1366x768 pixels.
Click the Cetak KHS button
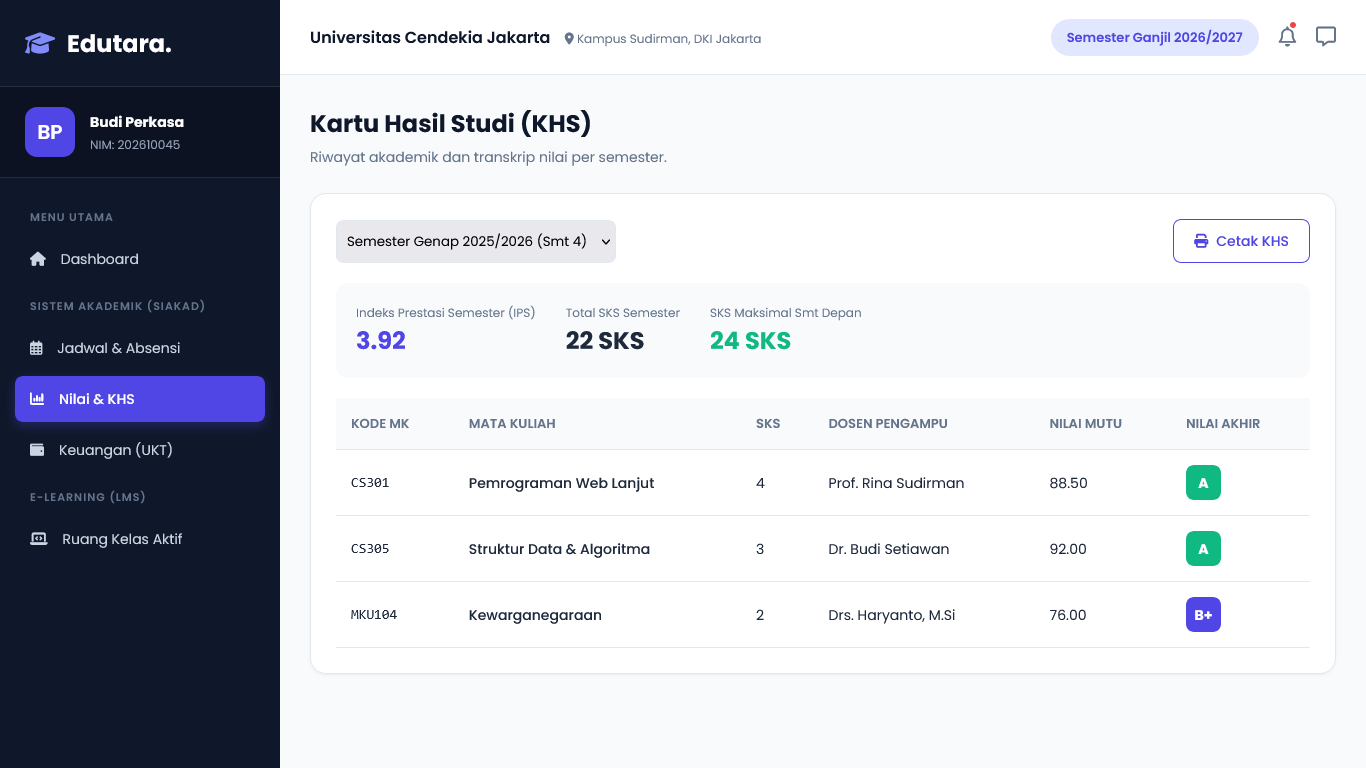click(x=1241, y=241)
